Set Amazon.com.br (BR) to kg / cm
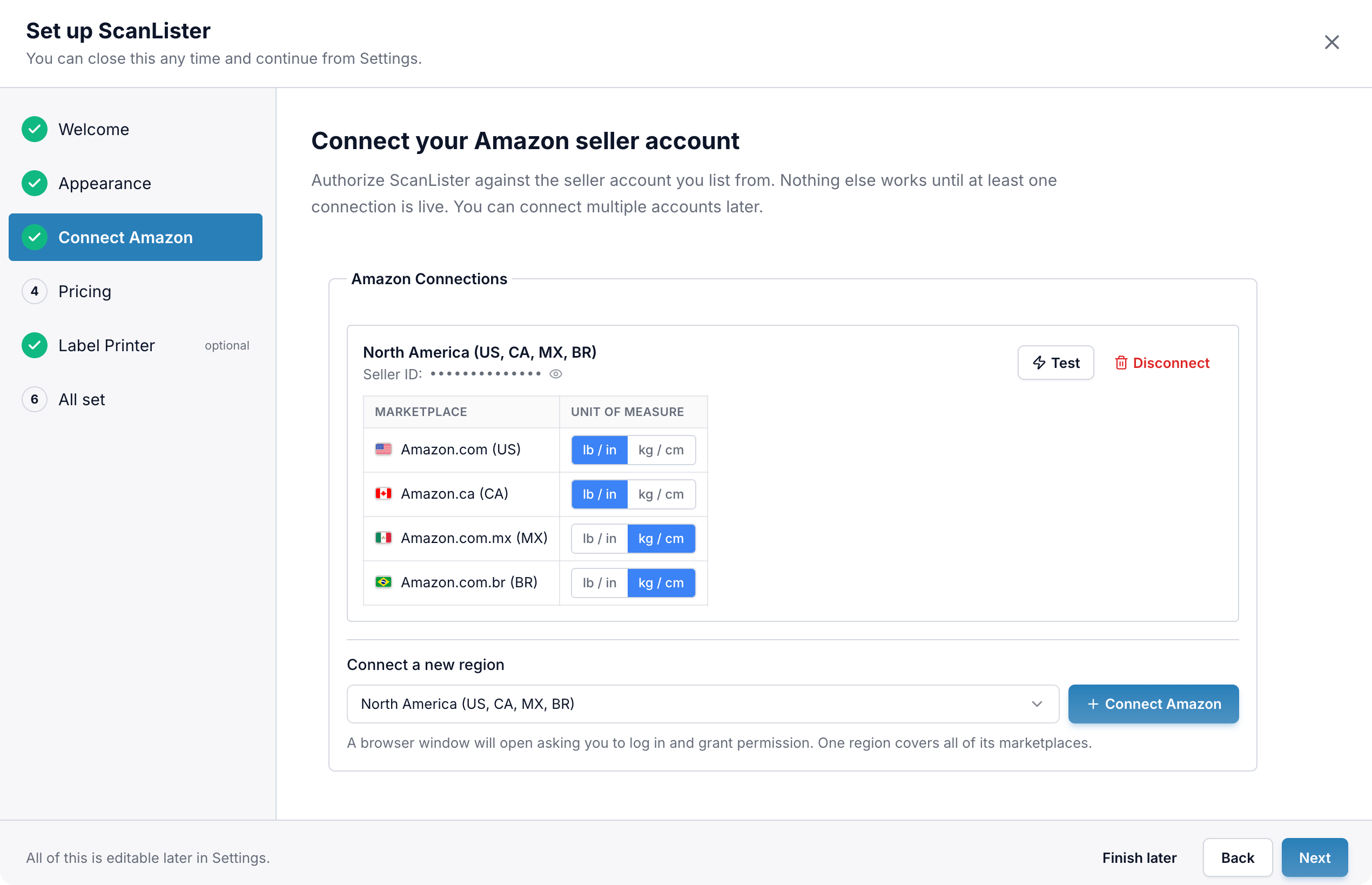The width and height of the screenshot is (1372, 885). (x=661, y=583)
